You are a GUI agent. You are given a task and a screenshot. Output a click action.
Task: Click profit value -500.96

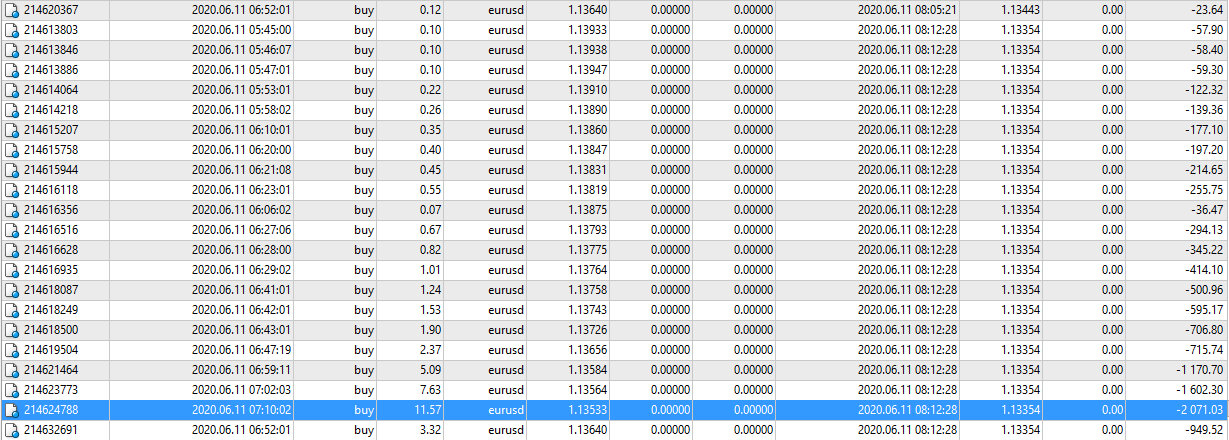1205,290
